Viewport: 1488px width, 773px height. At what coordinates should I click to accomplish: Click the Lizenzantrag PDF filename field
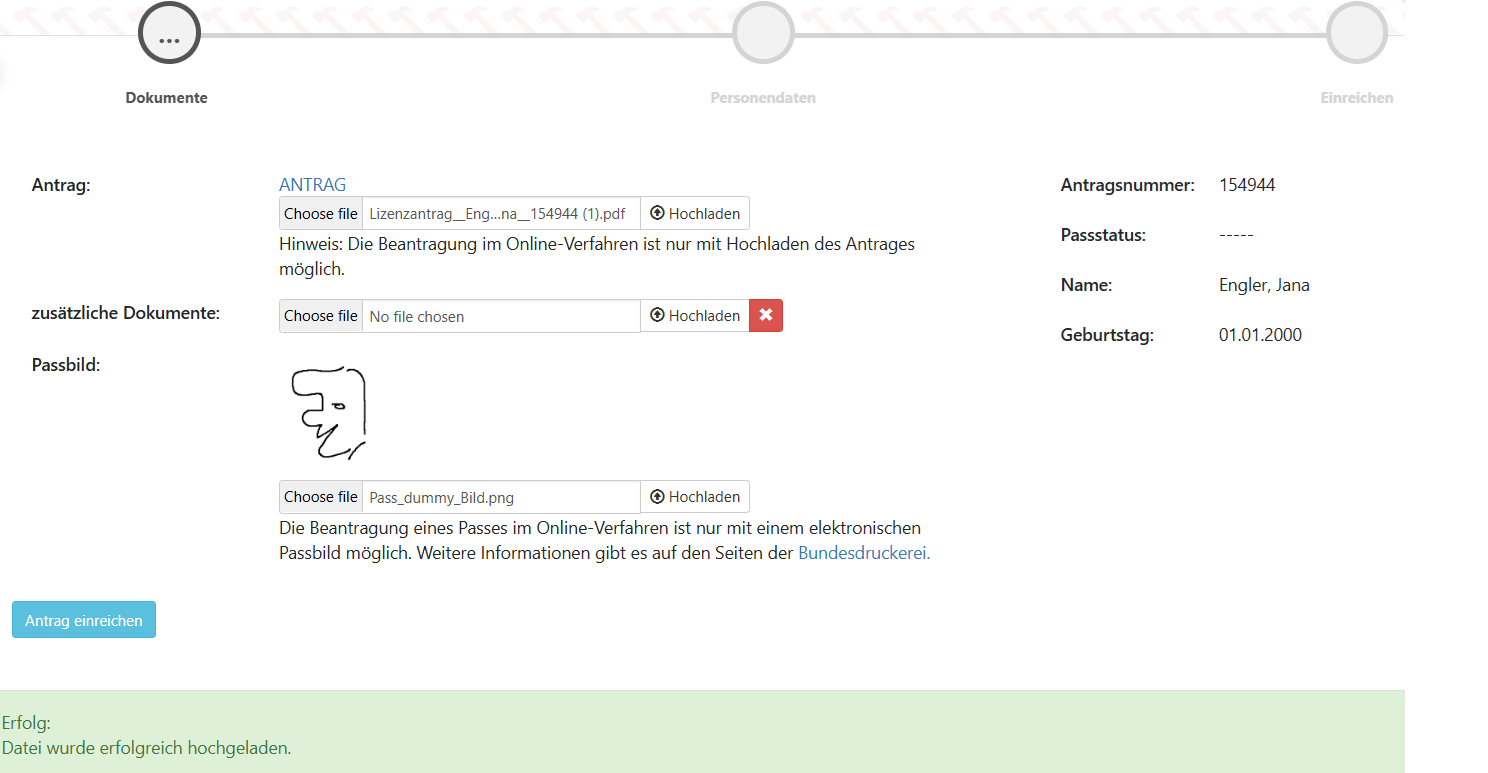coord(500,214)
